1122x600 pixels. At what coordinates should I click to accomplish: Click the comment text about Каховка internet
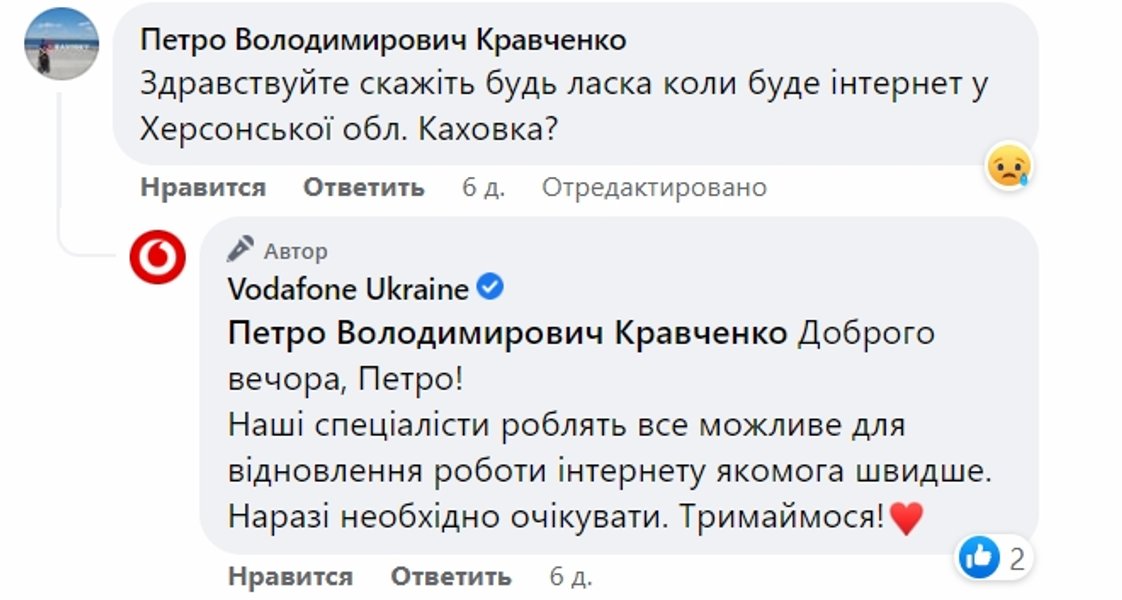(564, 107)
